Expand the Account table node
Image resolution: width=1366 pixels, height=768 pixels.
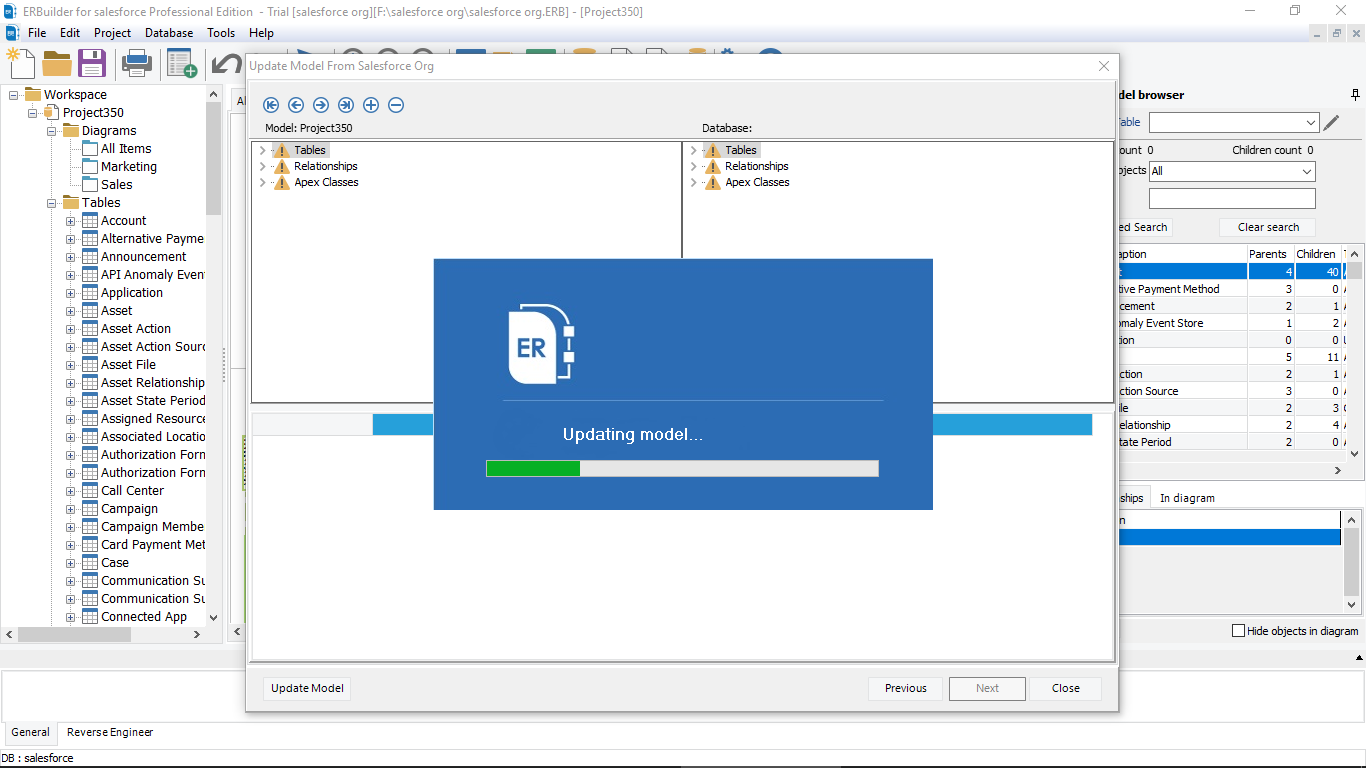tap(71, 221)
